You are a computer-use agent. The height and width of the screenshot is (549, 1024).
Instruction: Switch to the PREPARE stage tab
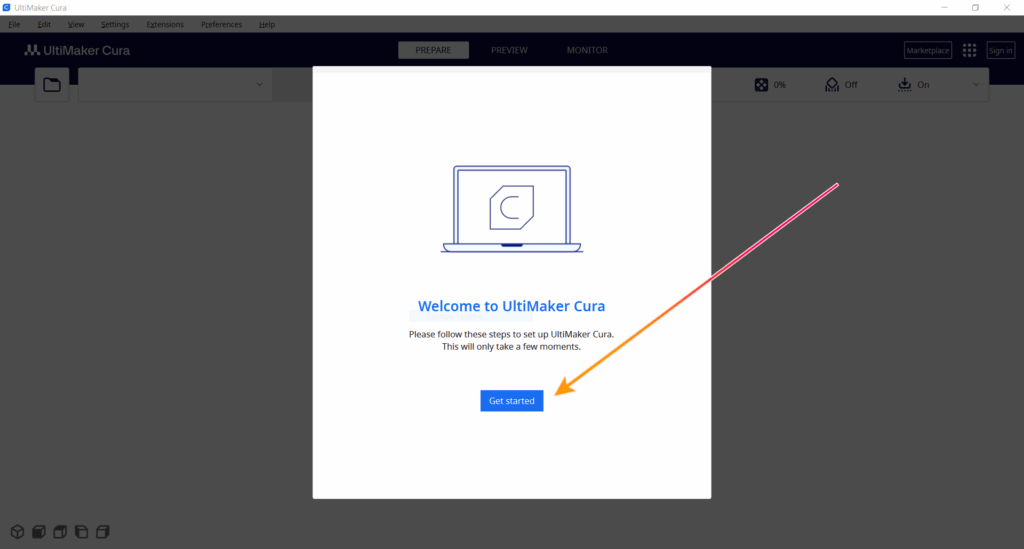433,50
